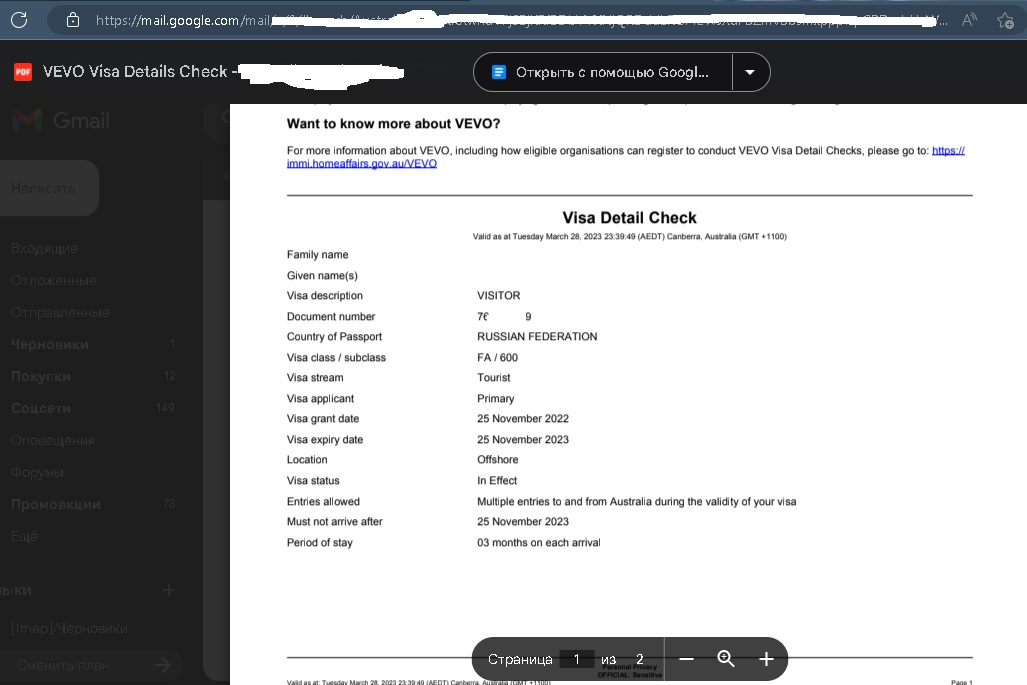Add new label with plus icon

point(169,590)
